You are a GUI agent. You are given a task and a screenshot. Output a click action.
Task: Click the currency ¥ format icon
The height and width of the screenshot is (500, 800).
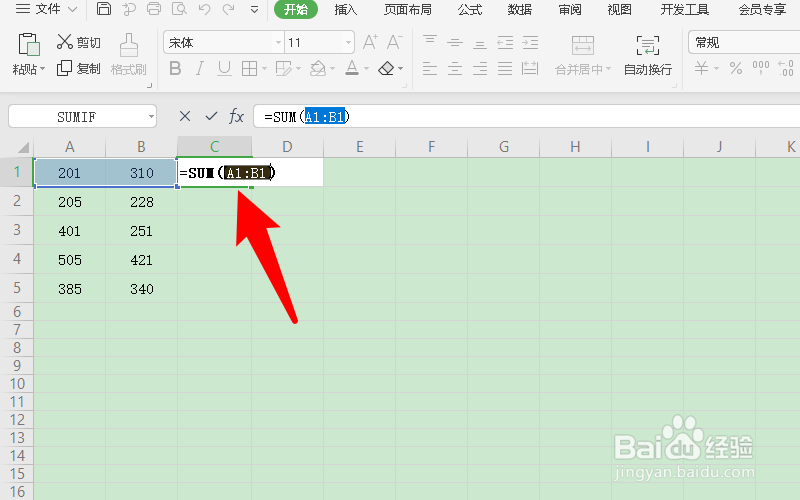pos(702,68)
